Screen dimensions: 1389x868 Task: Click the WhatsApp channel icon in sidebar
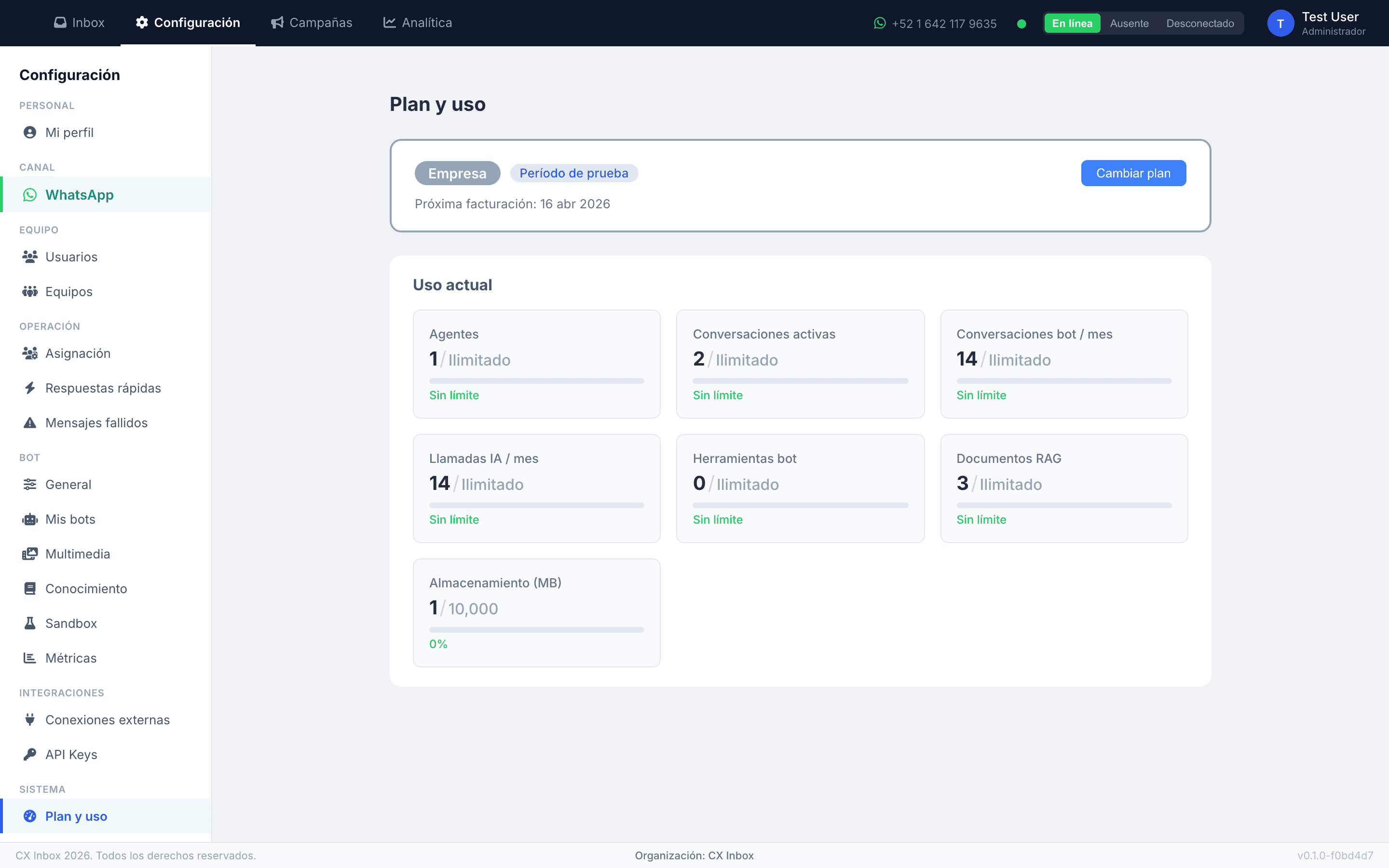pos(30,195)
